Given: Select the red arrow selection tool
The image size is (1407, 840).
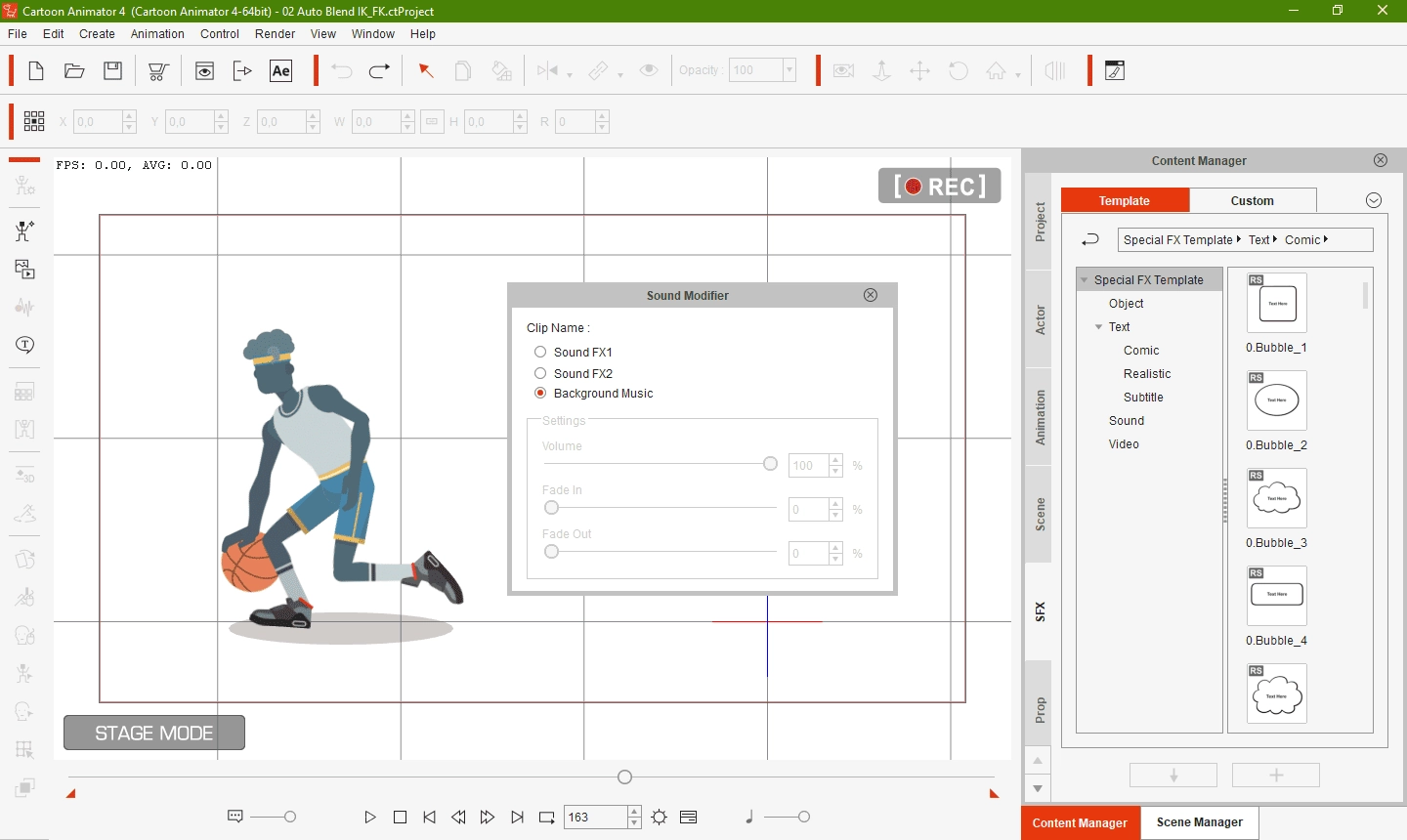Looking at the screenshot, I should pos(426,70).
